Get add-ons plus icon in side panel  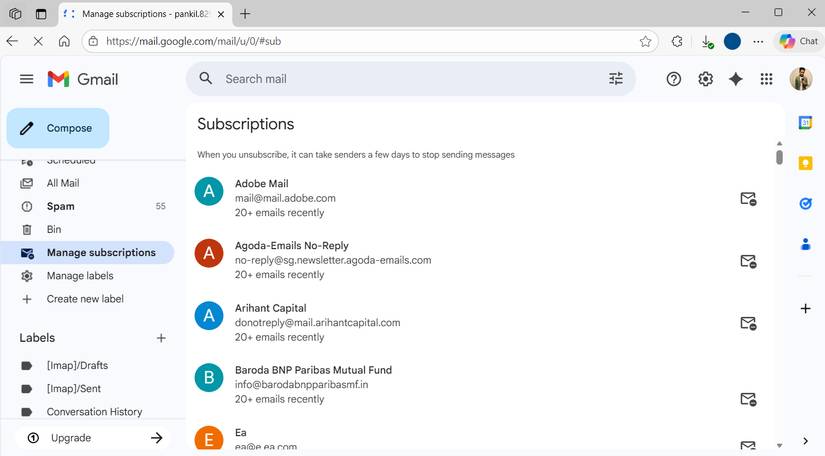click(805, 309)
